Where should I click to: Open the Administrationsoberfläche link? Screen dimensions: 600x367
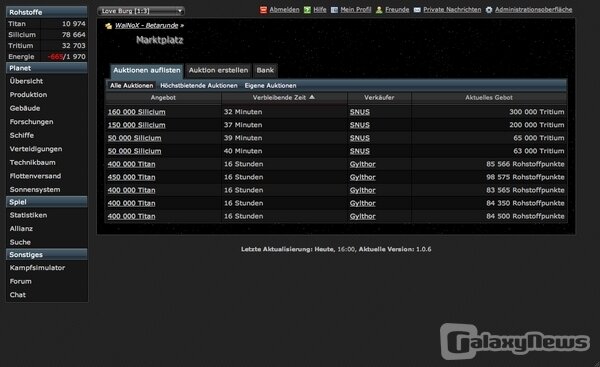tap(533, 10)
